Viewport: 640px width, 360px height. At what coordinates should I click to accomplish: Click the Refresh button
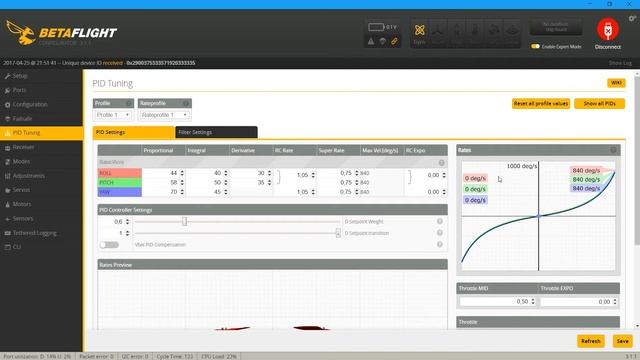[x=591, y=341]
